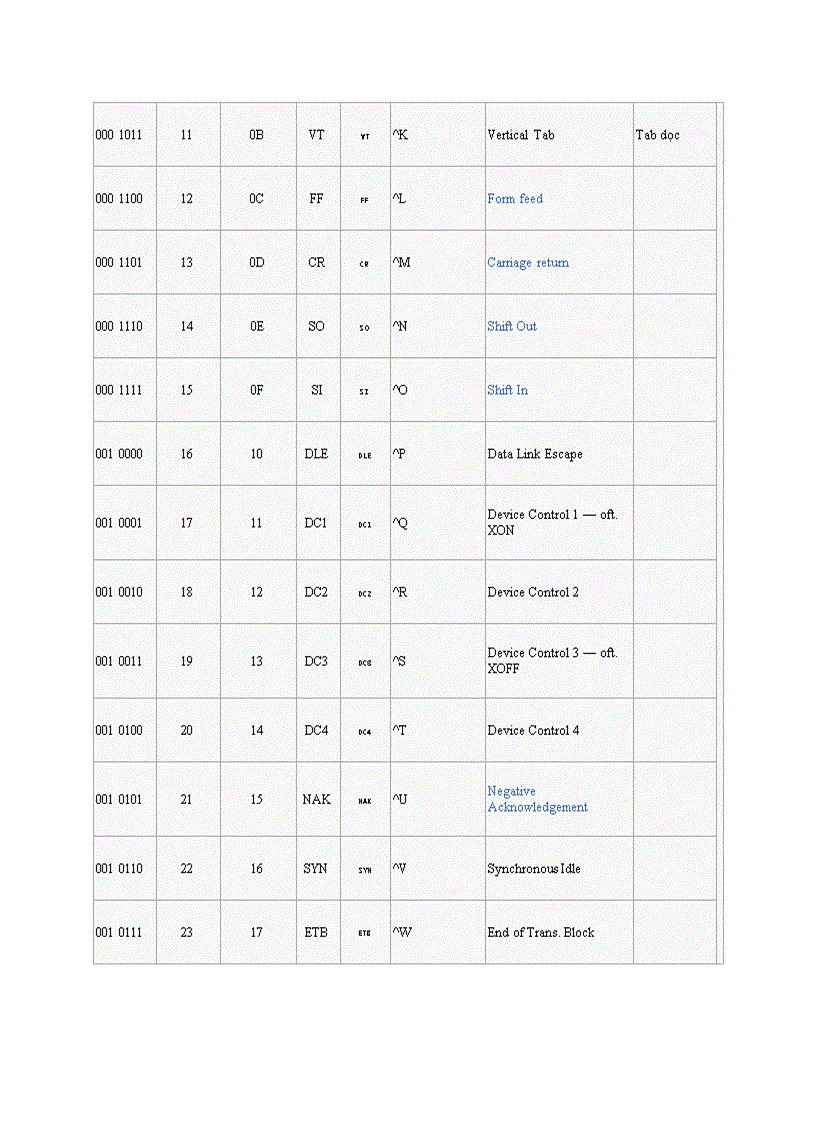Select the "Tab dọc" cell text
The image size is (816, 1123).
pyautogui.click(x=658, y=135)
